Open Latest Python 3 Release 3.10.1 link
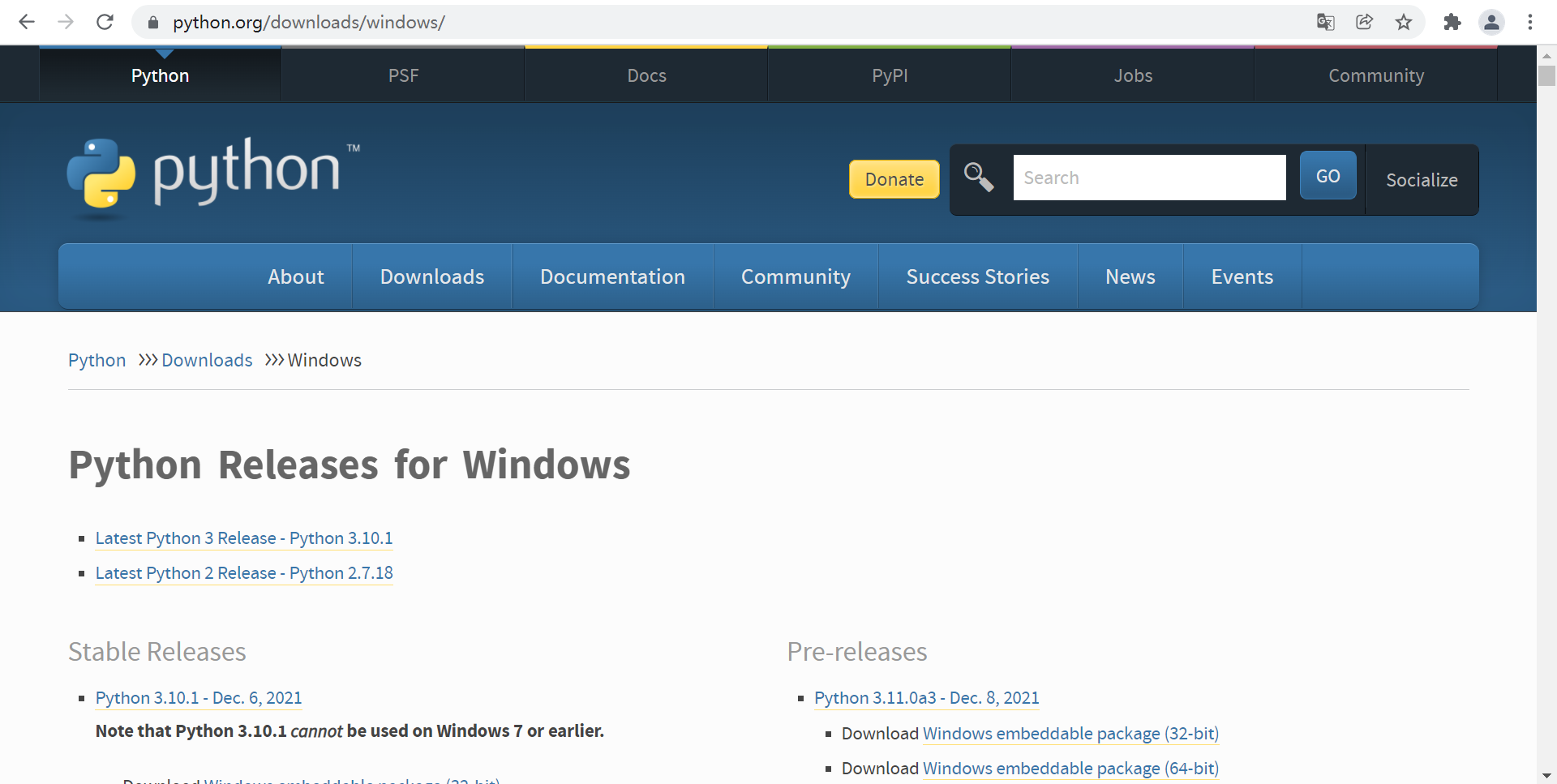 (x=244, y=538)
